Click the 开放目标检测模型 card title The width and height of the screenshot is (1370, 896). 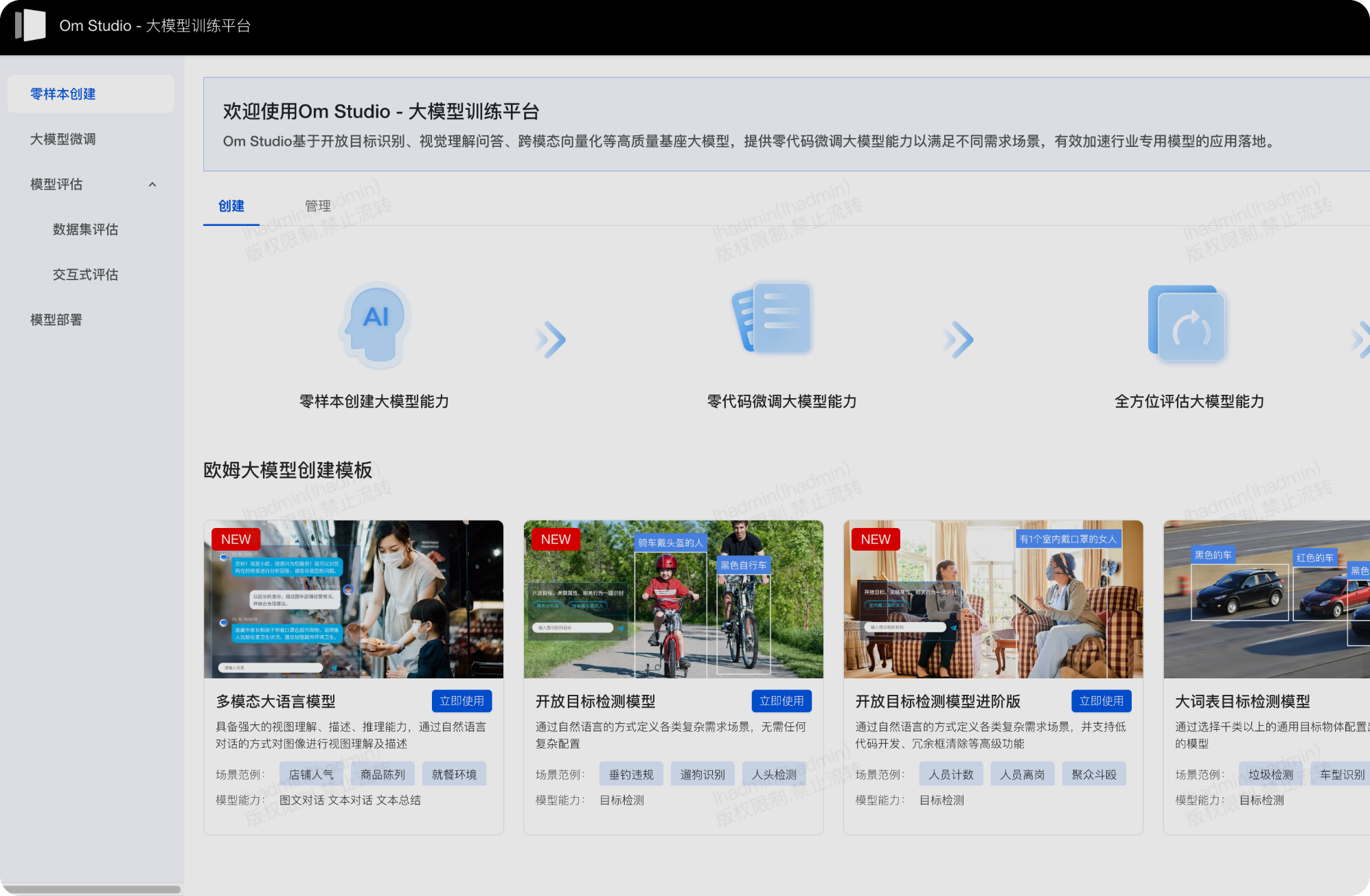point(596,701)
